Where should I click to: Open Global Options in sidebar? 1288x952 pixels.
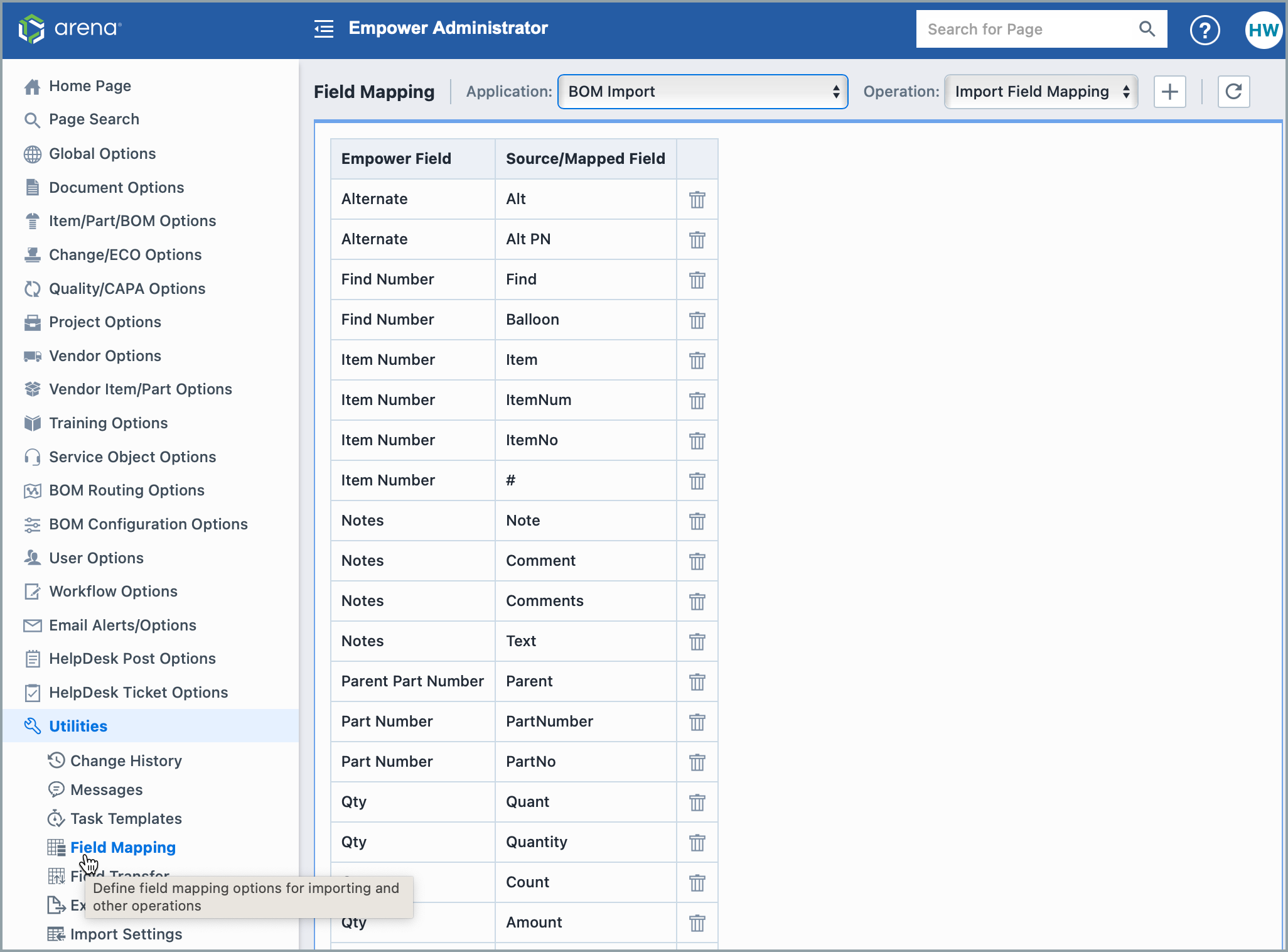[102, 154]
